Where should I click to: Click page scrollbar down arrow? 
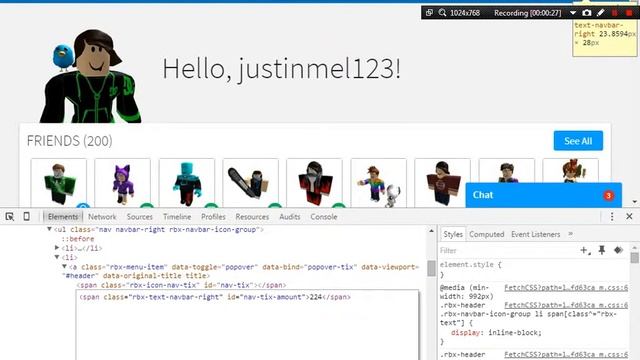pyautogui.click(x=634, y=202)
